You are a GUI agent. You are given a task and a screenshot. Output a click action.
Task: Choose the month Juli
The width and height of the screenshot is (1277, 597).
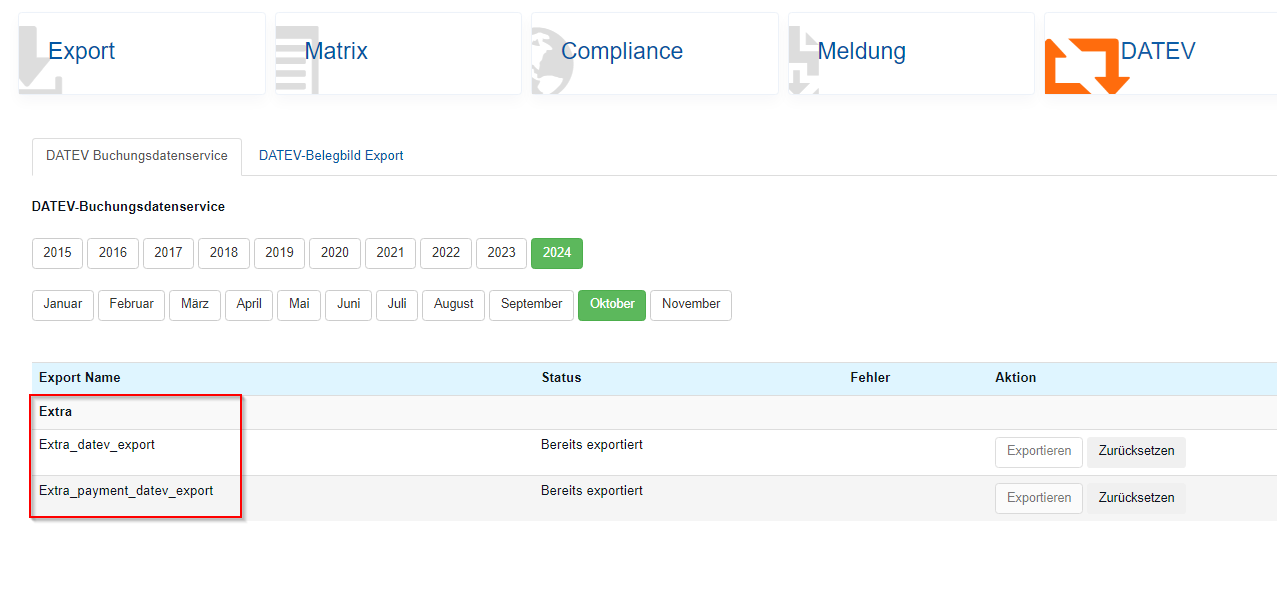pyautogui.click(x=397, y=305)
